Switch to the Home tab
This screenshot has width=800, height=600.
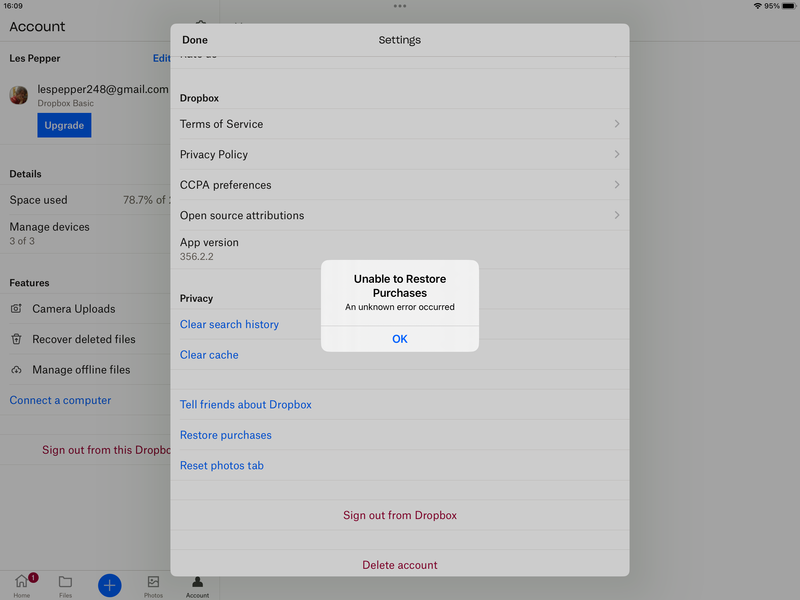click(x=21, y=585)
